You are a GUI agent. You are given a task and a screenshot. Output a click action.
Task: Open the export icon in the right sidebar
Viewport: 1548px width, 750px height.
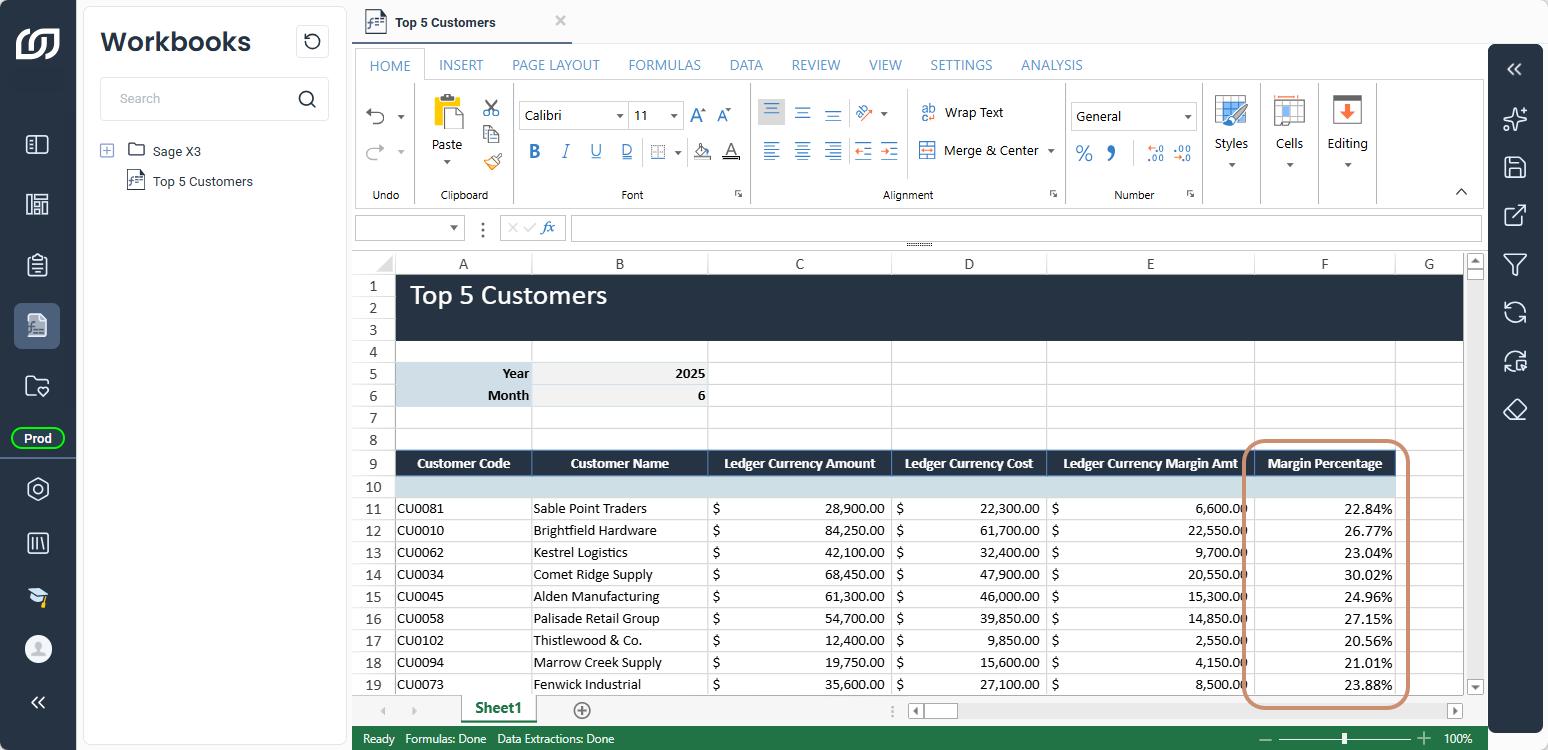1515,215
